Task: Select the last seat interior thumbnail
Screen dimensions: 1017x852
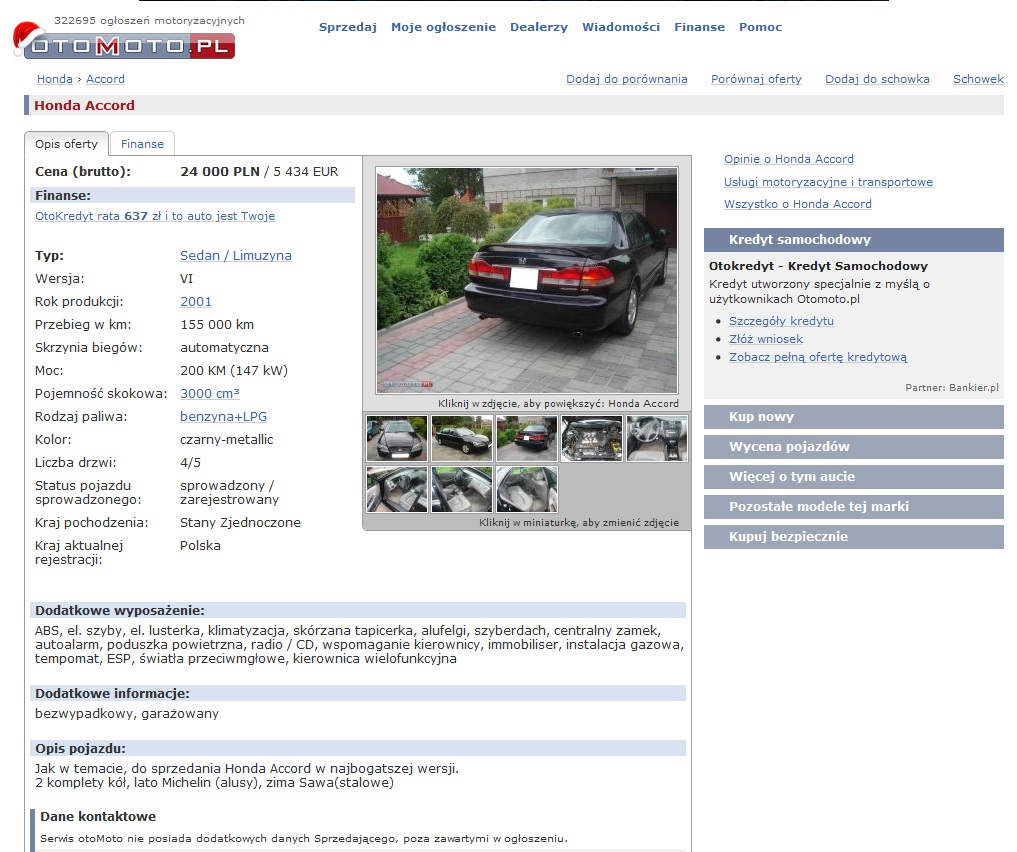Action: click(527, 490)
